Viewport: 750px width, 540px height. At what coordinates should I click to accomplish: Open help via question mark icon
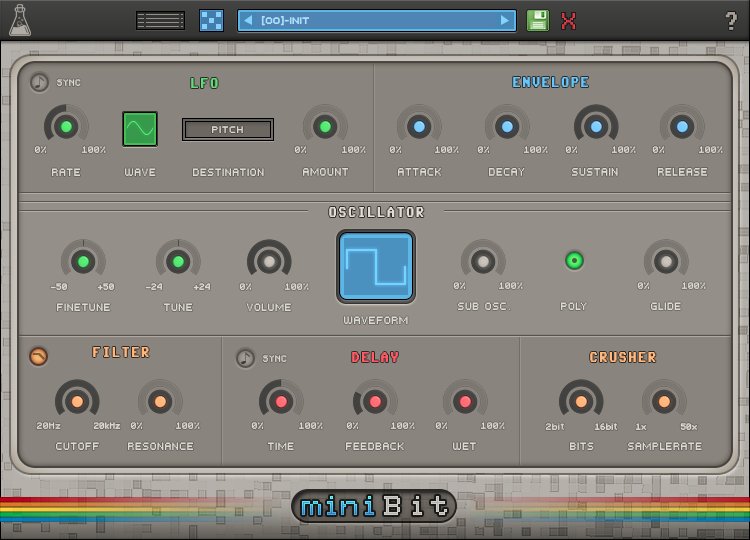731,21
